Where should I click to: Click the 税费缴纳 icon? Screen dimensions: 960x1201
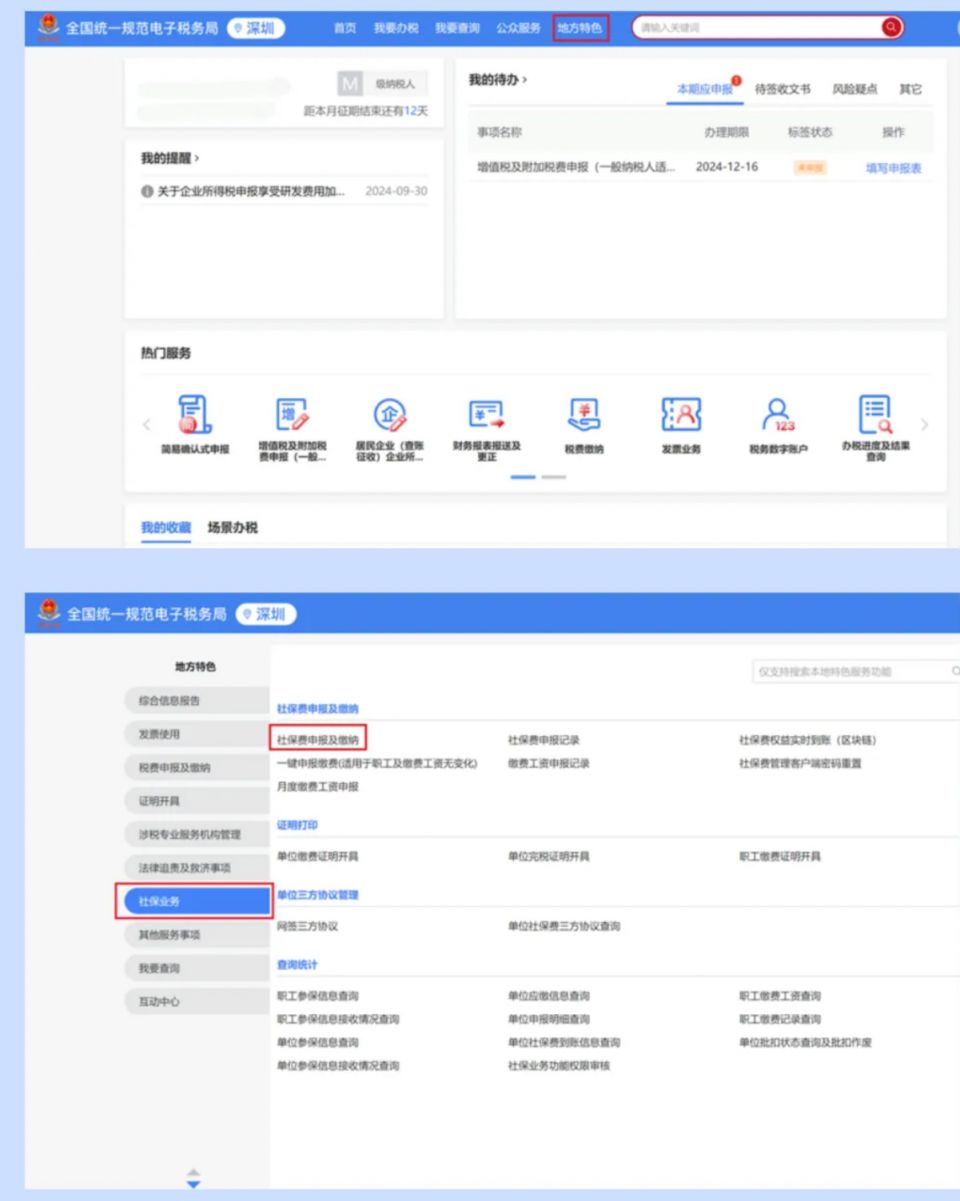(583, 414)
